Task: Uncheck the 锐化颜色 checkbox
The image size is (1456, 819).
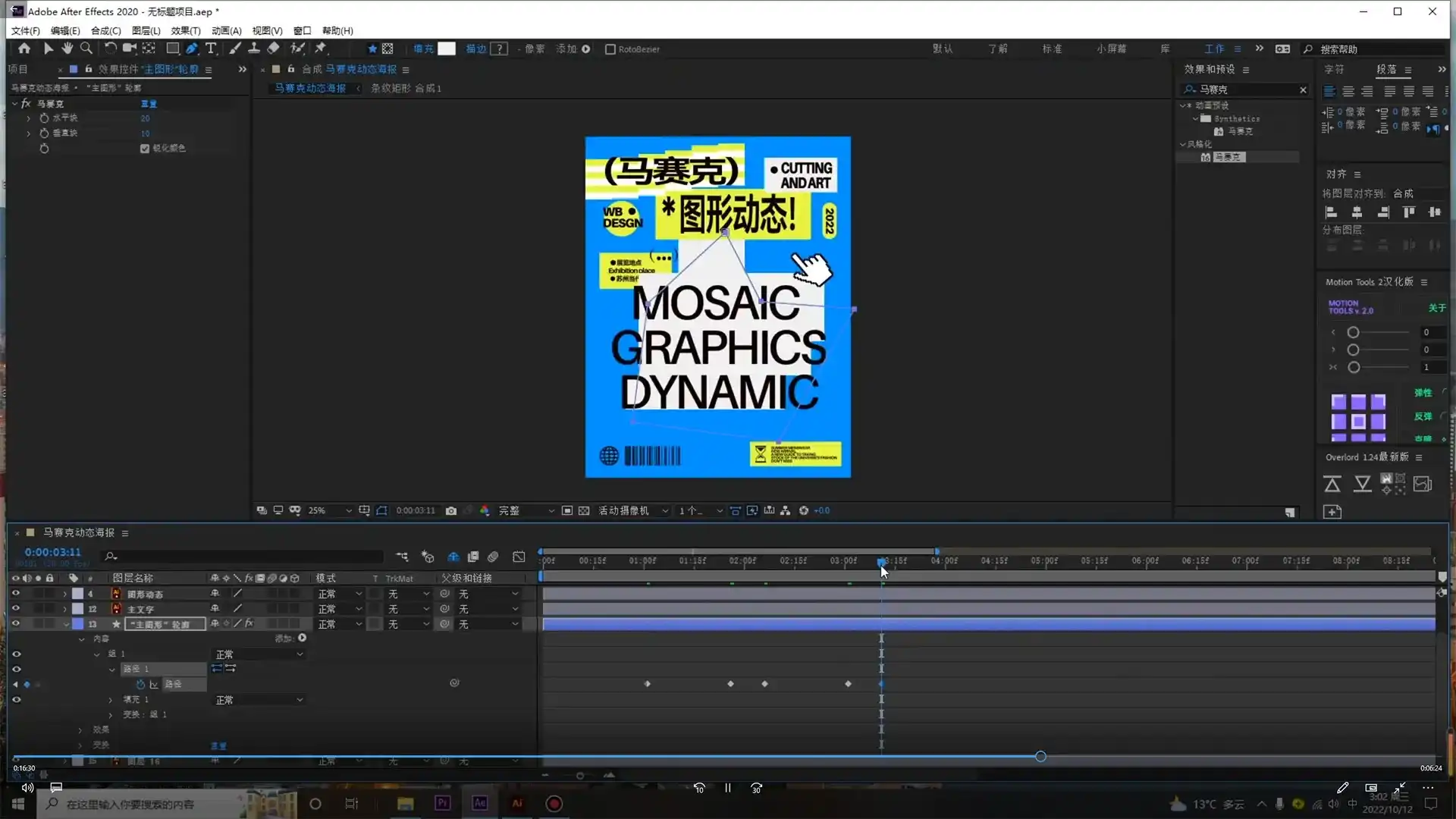Action: pos(145,149)
